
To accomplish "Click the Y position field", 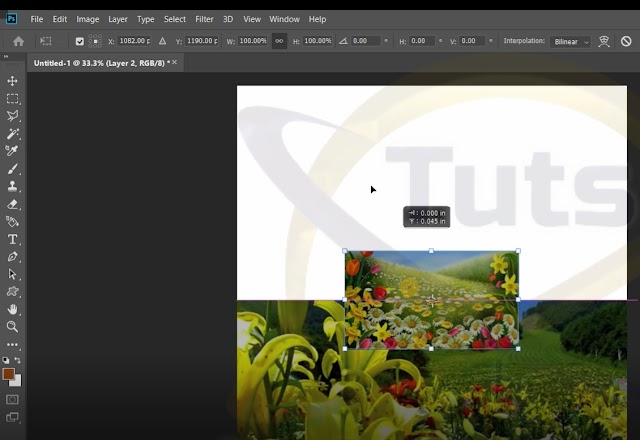I will 202,41.
